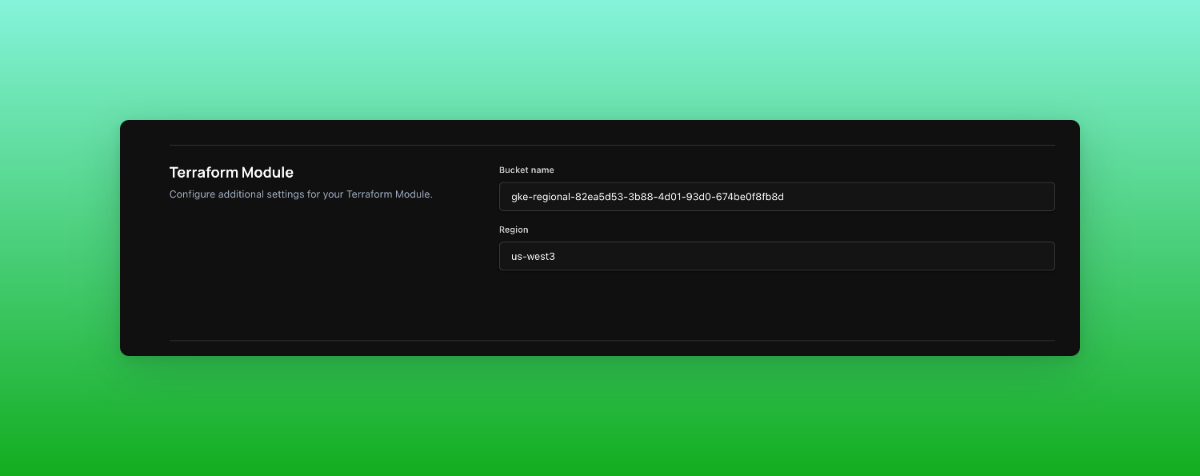
Task: Focus the Region input containing us-west3
Action: point(776,256)
